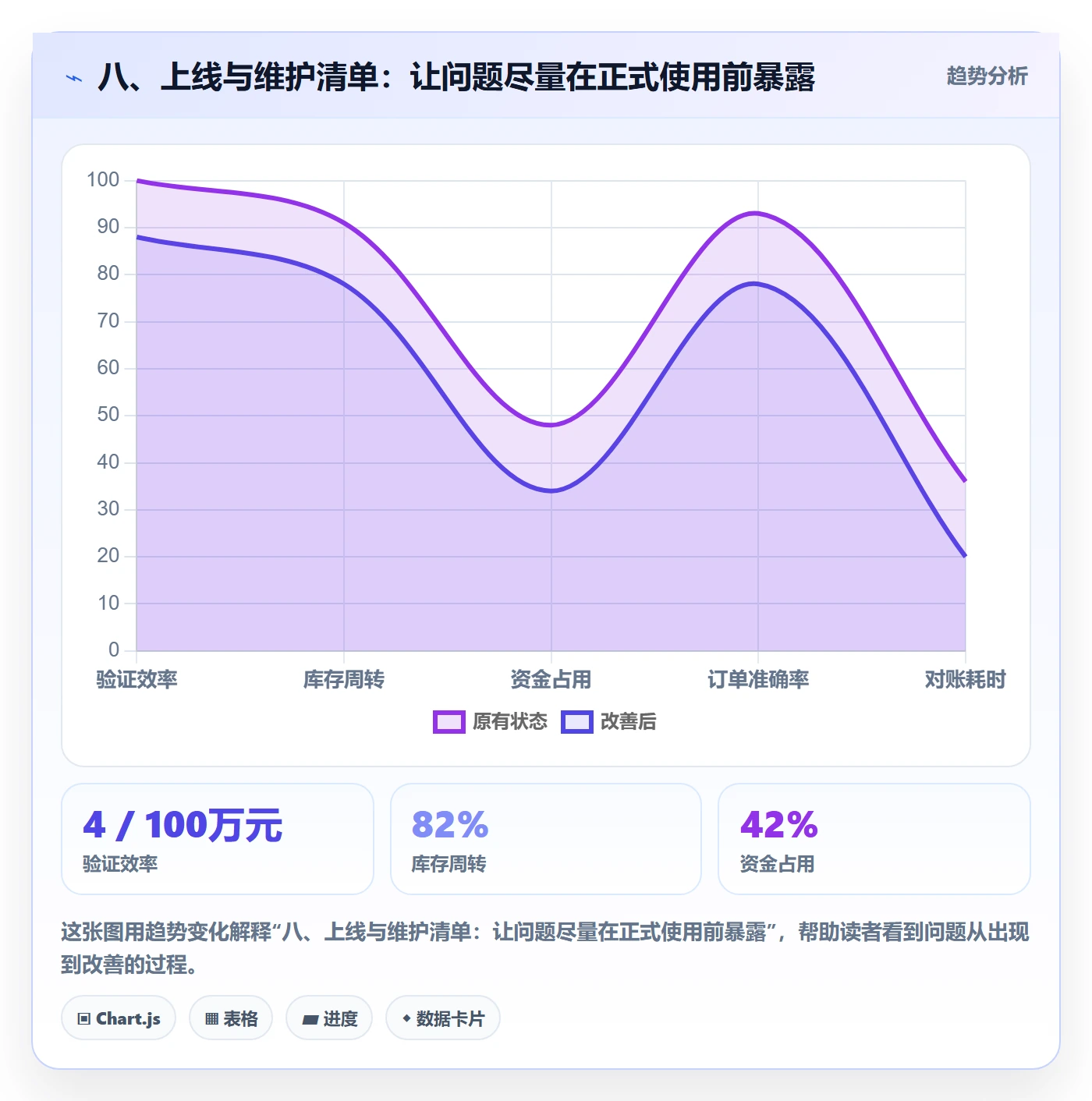1092x1101 pixels.
Task: Click the 数据卡片 tag's diamond icon
Action: click(406, 1018)
